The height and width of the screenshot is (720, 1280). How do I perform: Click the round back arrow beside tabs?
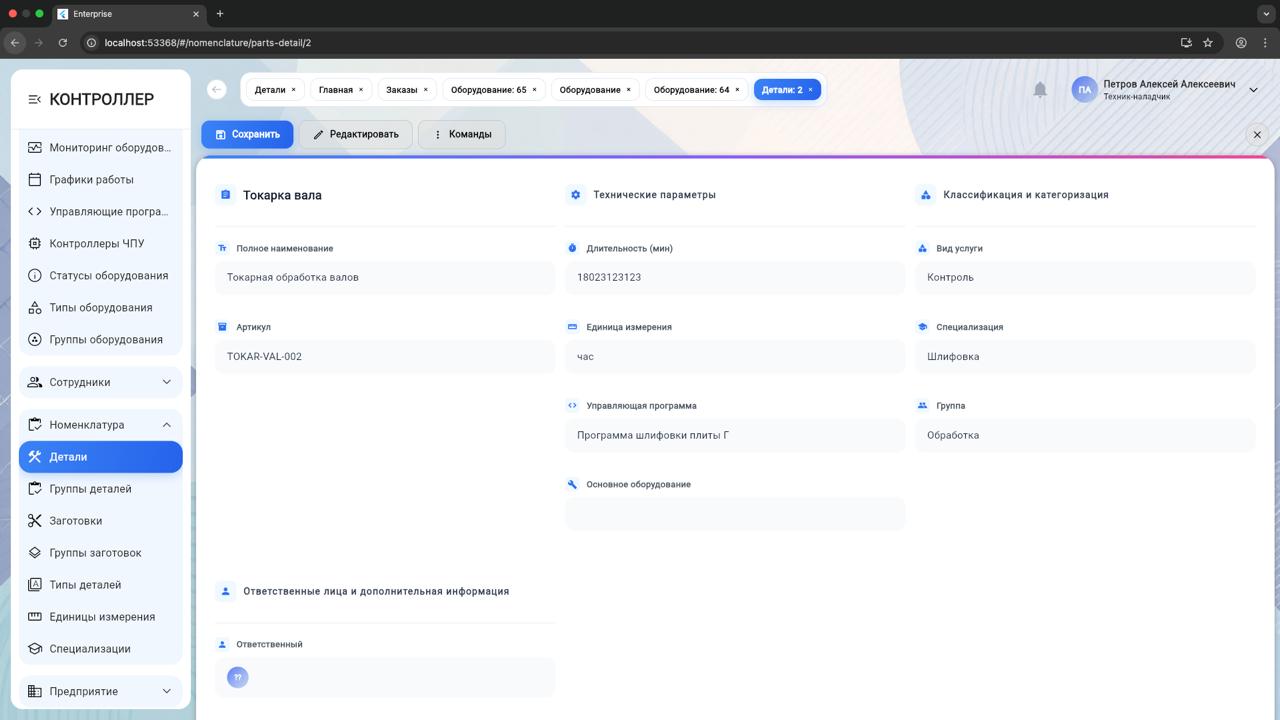coord(216,90)
